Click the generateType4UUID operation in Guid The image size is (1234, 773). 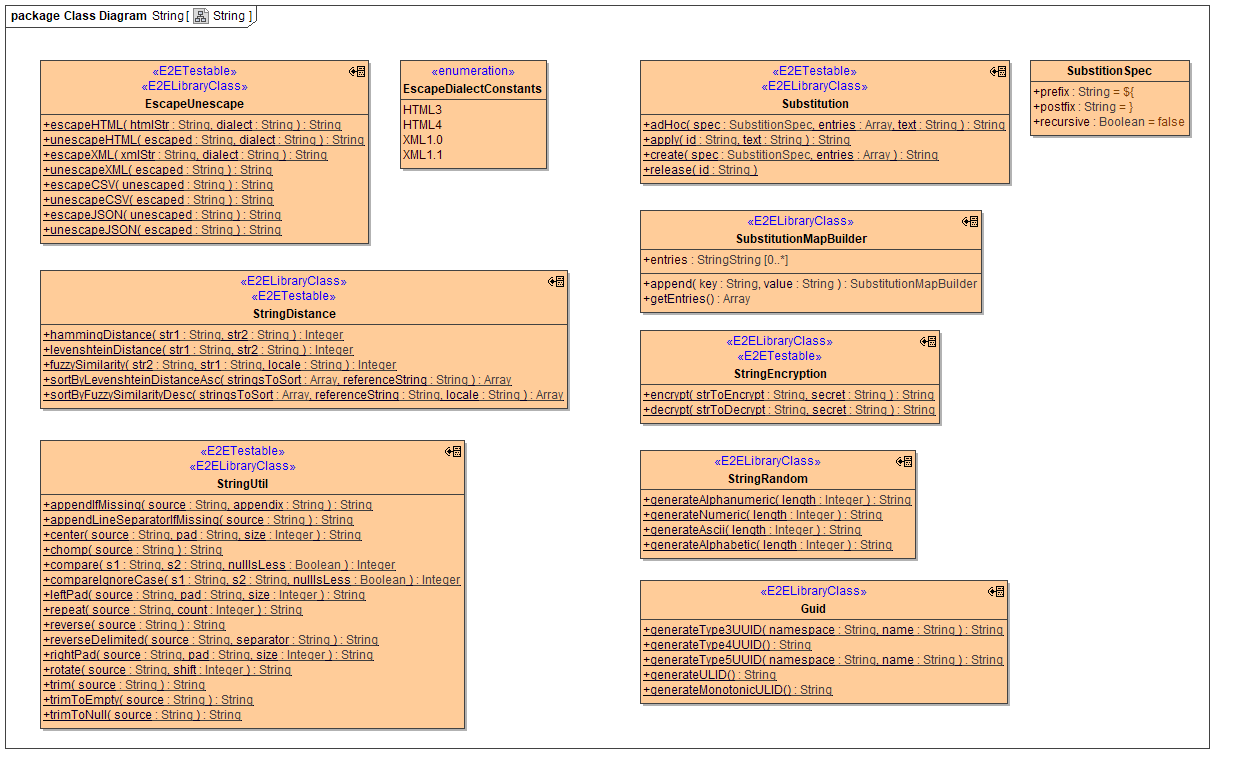(726, 645)
